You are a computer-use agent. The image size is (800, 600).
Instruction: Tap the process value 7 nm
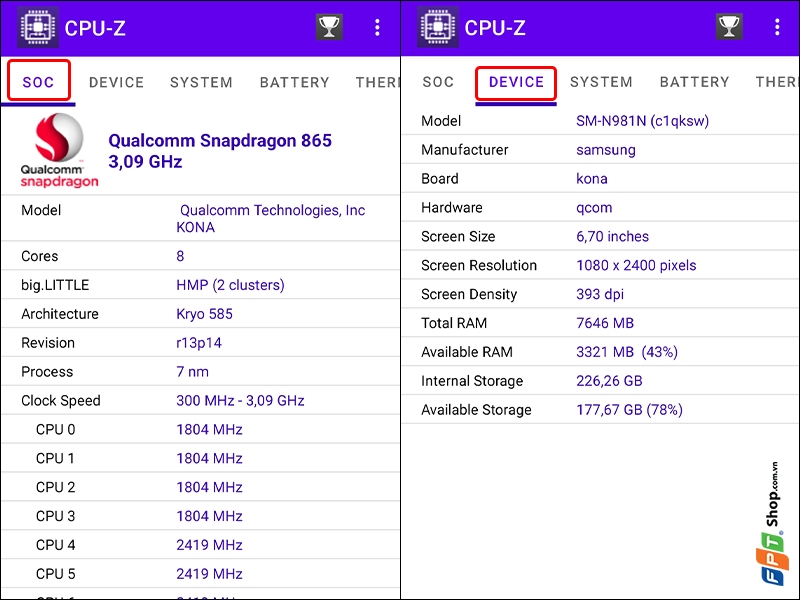[x=192, y=371]
